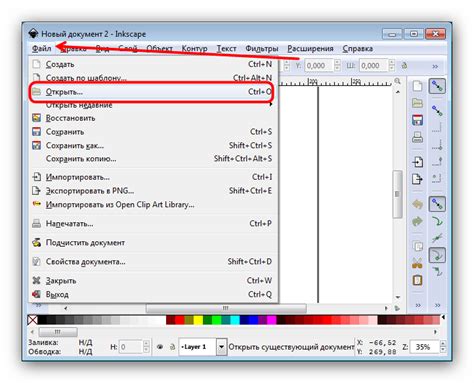Click the Cut scissors icon in the commands bar

[x=417, y=263]
